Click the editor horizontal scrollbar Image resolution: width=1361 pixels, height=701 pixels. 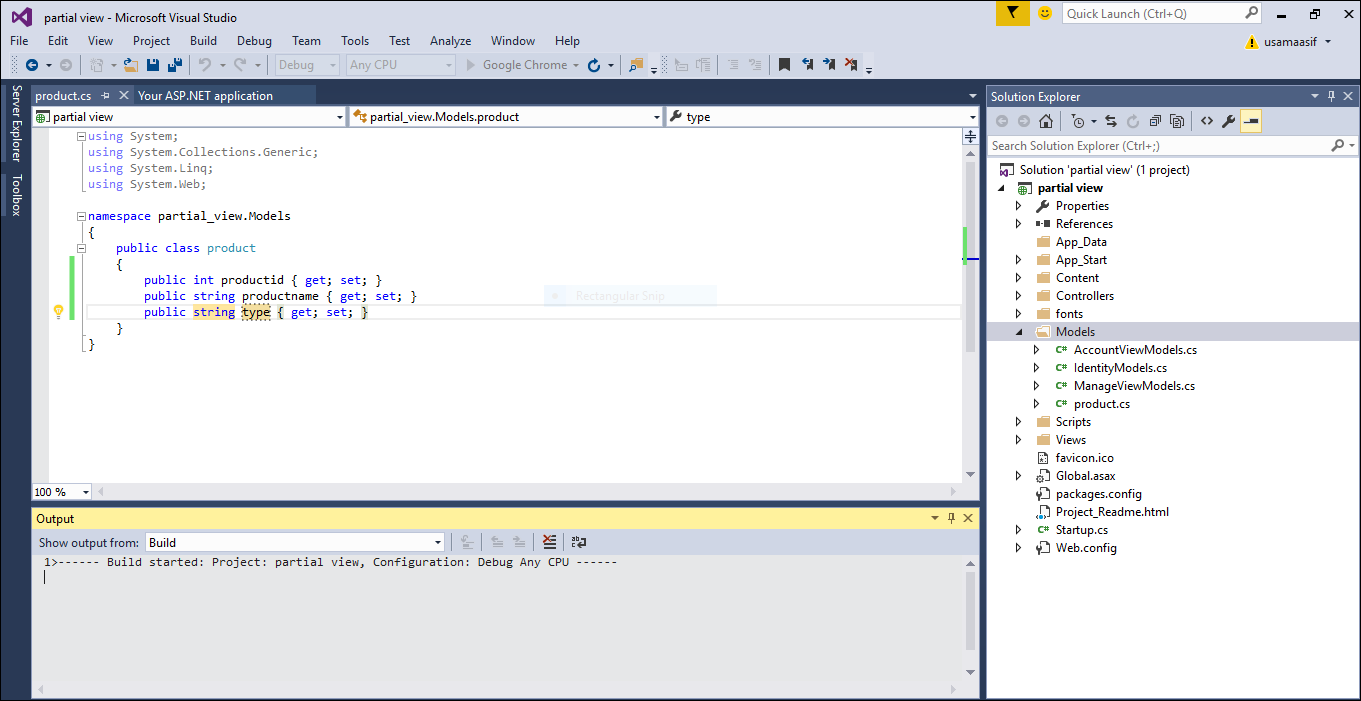click(x=529, y=492)
